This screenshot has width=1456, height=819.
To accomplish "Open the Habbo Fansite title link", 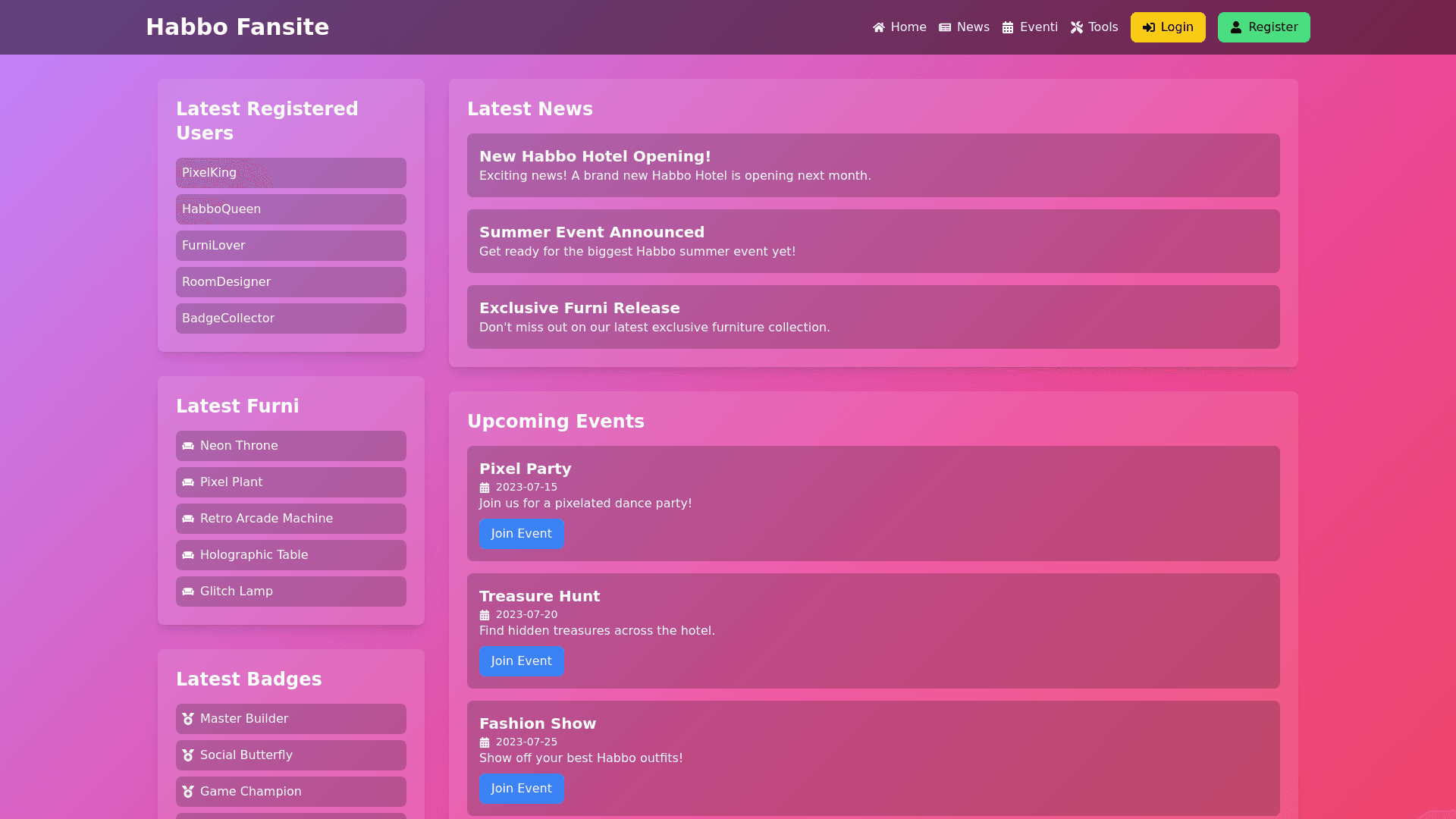I will click(237, 27).
